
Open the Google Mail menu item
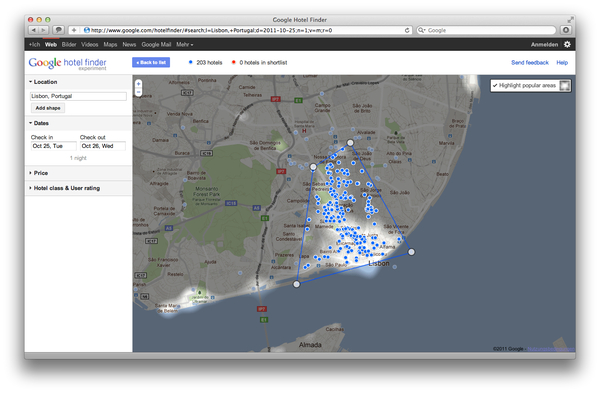click(156, 44)
